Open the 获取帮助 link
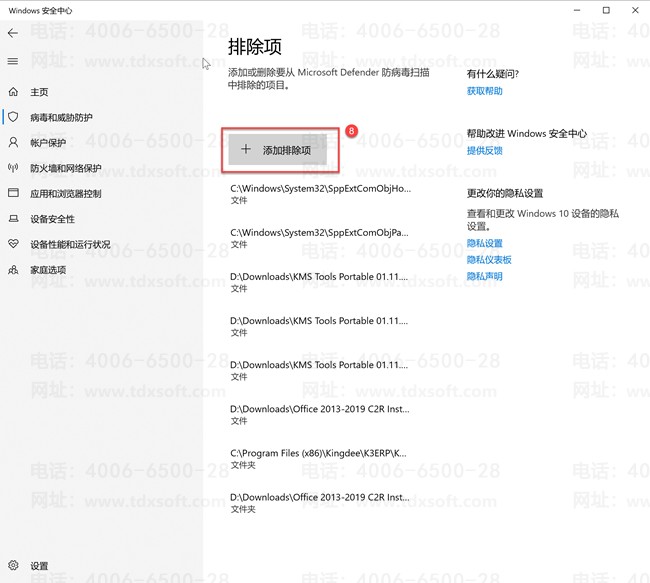The height and width of the screenshot is (583, 650). [x=484, y=91]
